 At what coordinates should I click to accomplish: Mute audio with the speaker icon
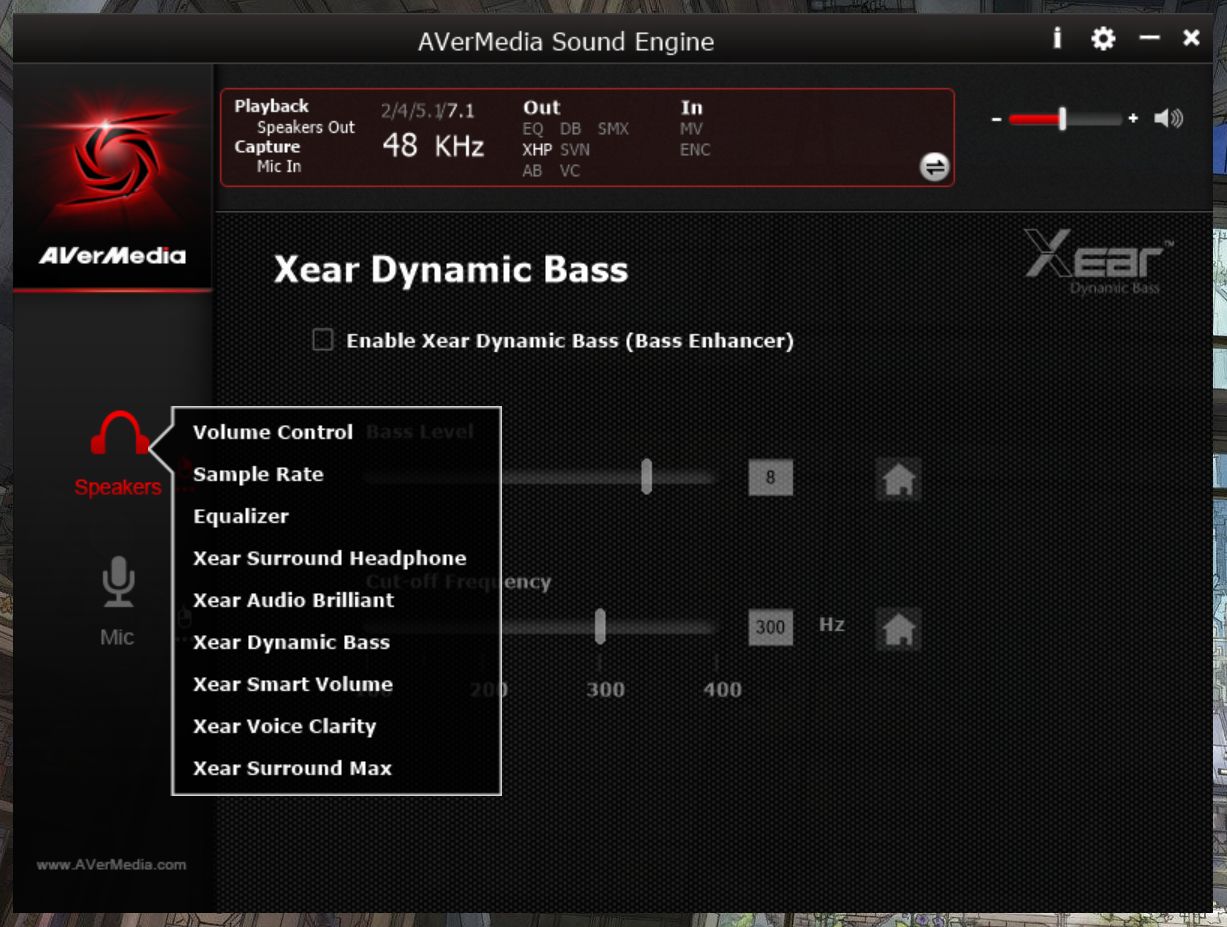pos(1168,119)
